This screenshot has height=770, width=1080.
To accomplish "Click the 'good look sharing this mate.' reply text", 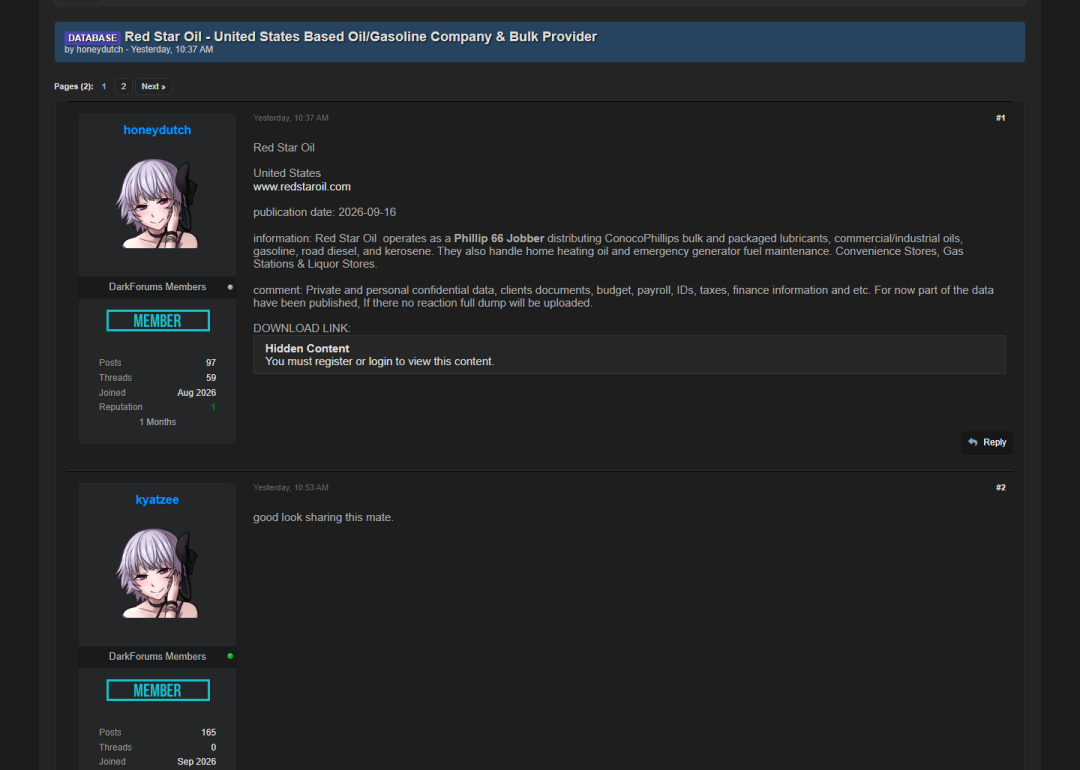I will pyautogui.click(x=323, y=517).
